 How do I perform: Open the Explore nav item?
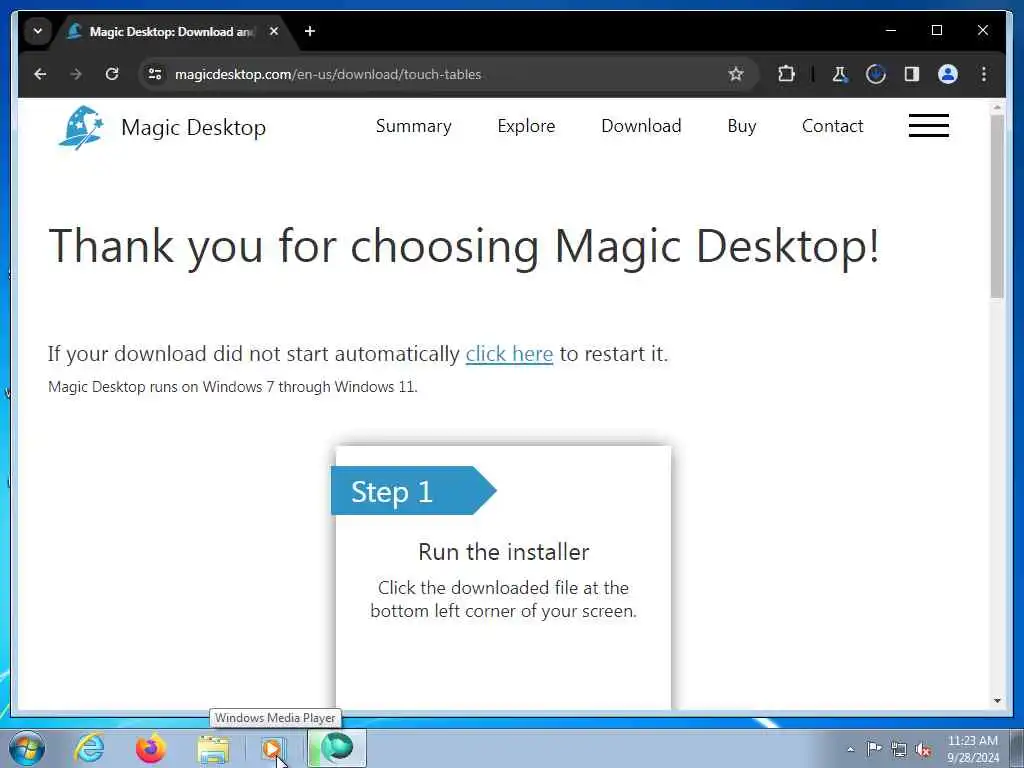[526, 126]
